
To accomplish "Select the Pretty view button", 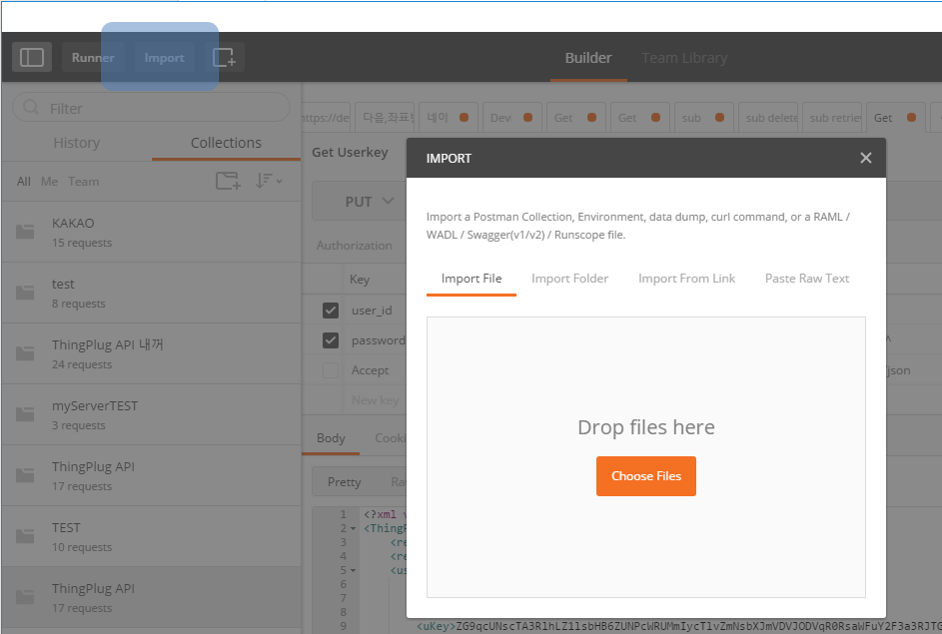I will (x=344, y=482).
